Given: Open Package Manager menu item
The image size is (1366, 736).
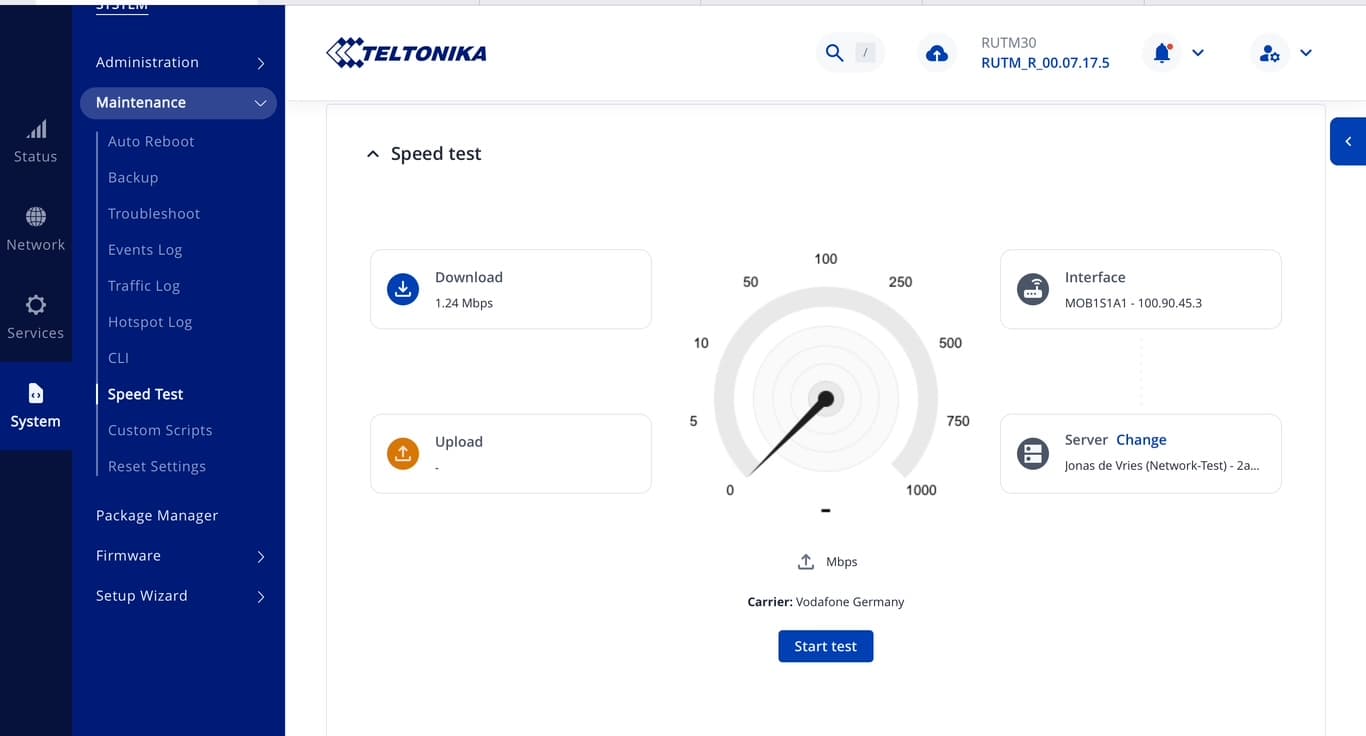Looking at the screenshot, I should [157, 516].
